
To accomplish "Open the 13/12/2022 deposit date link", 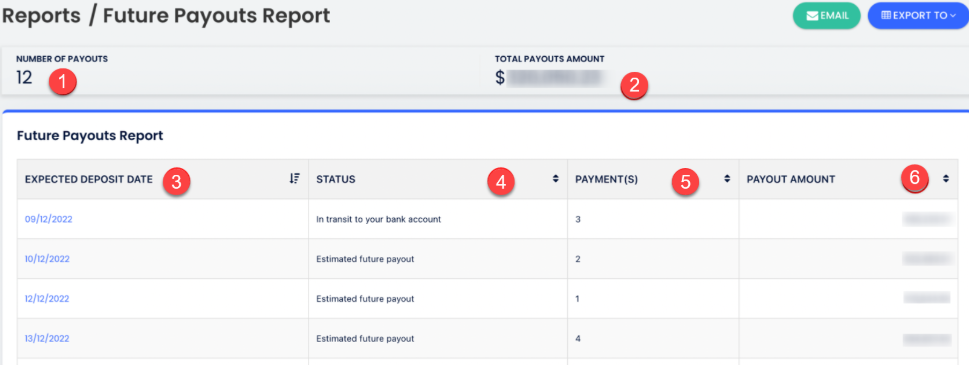I will (x=47, y=338).
